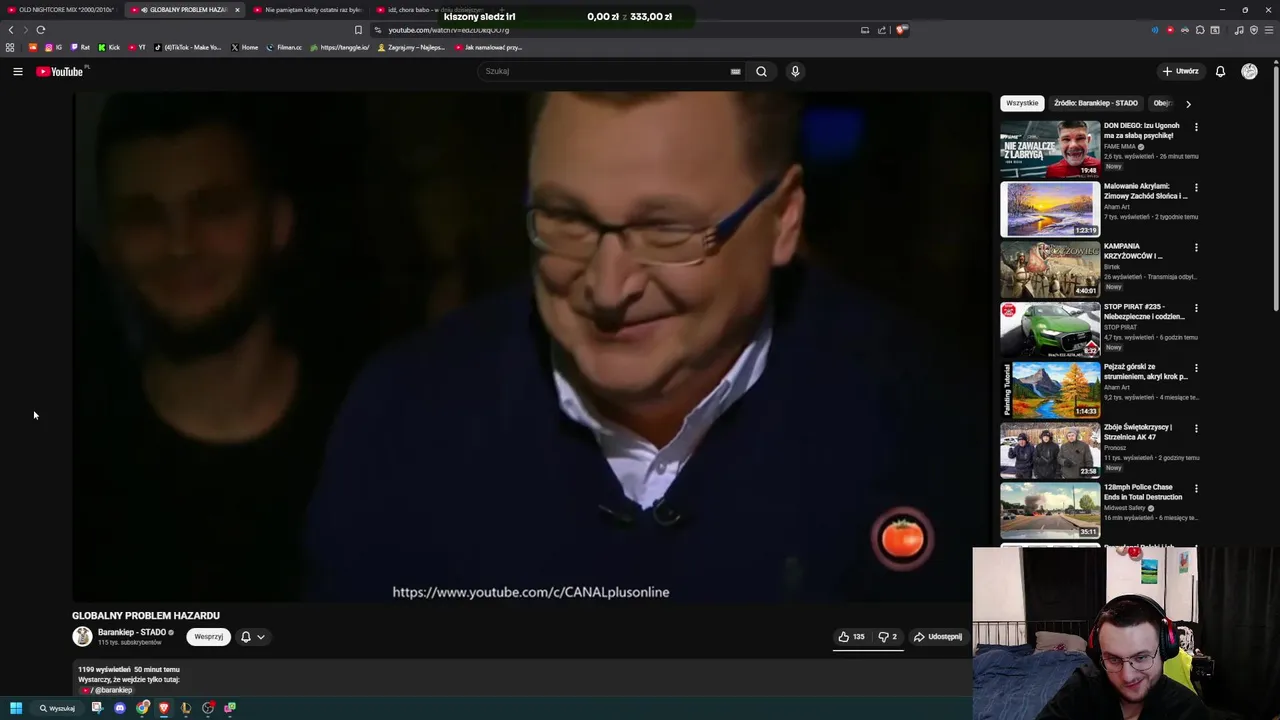Open more options for the DON DIEGO video

click(x=1196, y=127)
